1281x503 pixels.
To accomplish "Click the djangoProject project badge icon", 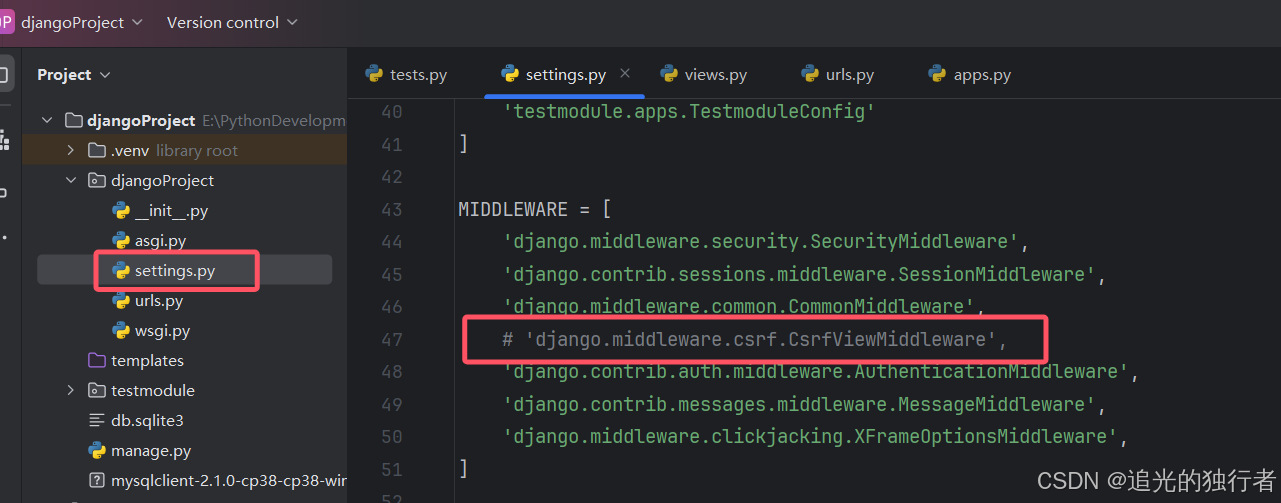I will click(x=7, y=22).
